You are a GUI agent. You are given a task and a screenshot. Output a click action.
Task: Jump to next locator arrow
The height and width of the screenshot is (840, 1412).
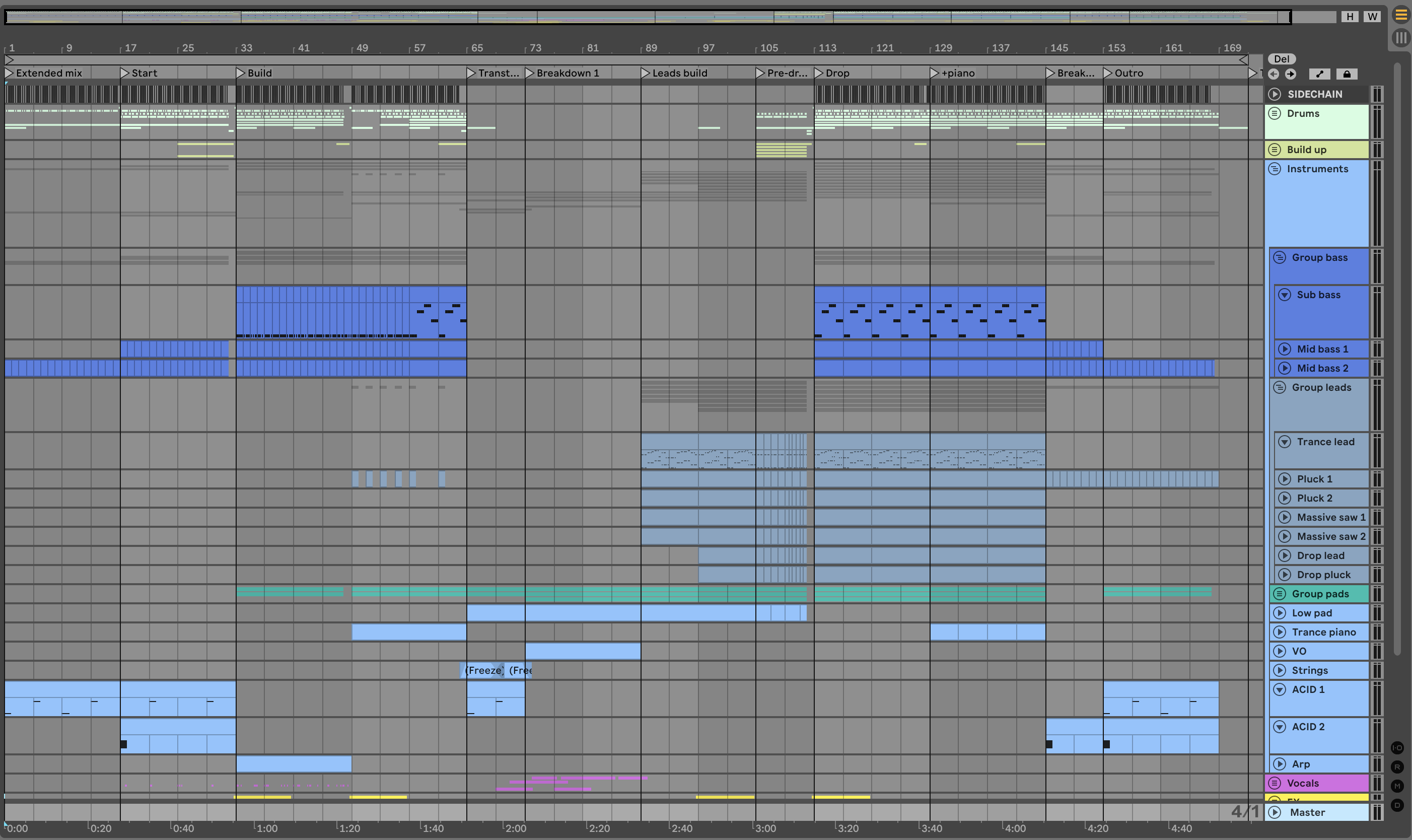[1290, 74]
